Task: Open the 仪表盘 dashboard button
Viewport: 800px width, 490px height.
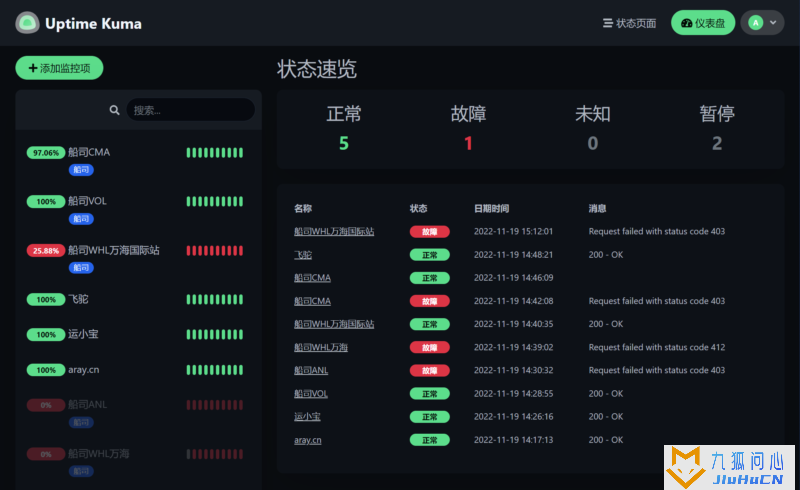Action: pos(703,23)
